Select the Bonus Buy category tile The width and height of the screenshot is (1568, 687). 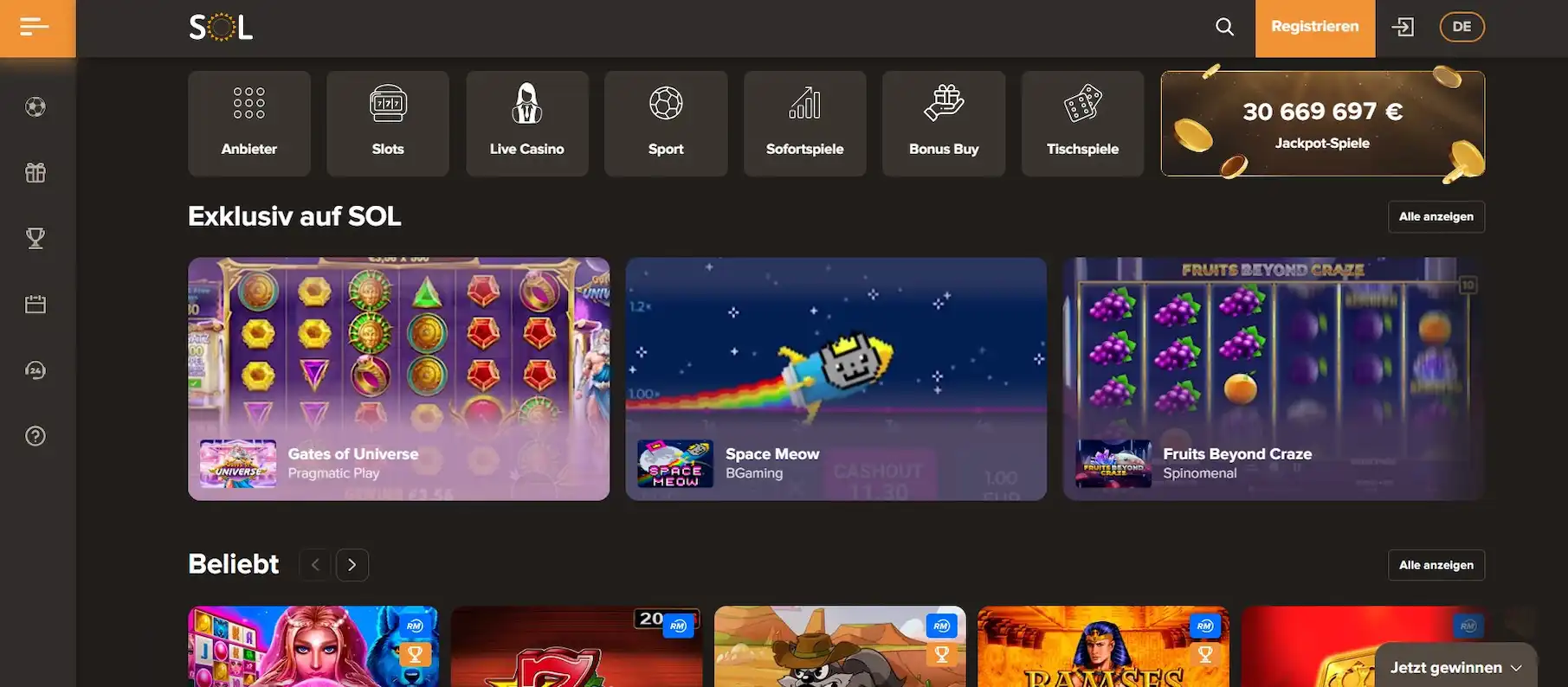pos(944,124)
